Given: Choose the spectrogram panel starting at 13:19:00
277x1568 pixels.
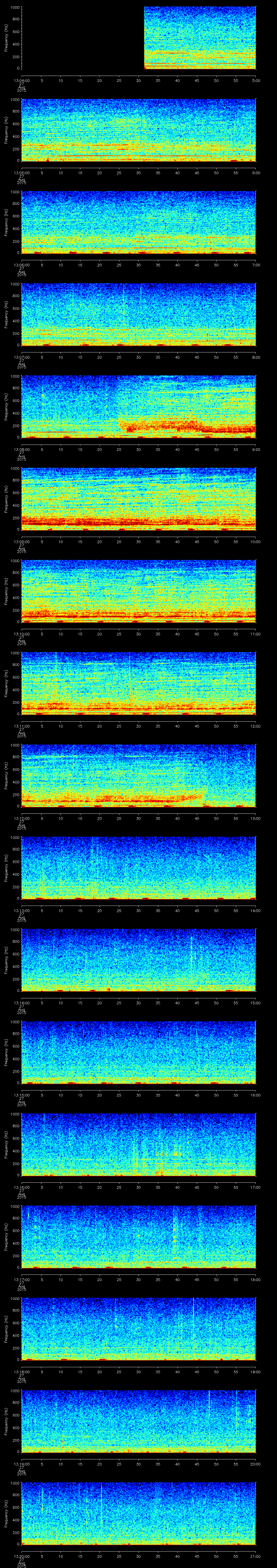Looking at the screenshot, I should coord(139,1422).
